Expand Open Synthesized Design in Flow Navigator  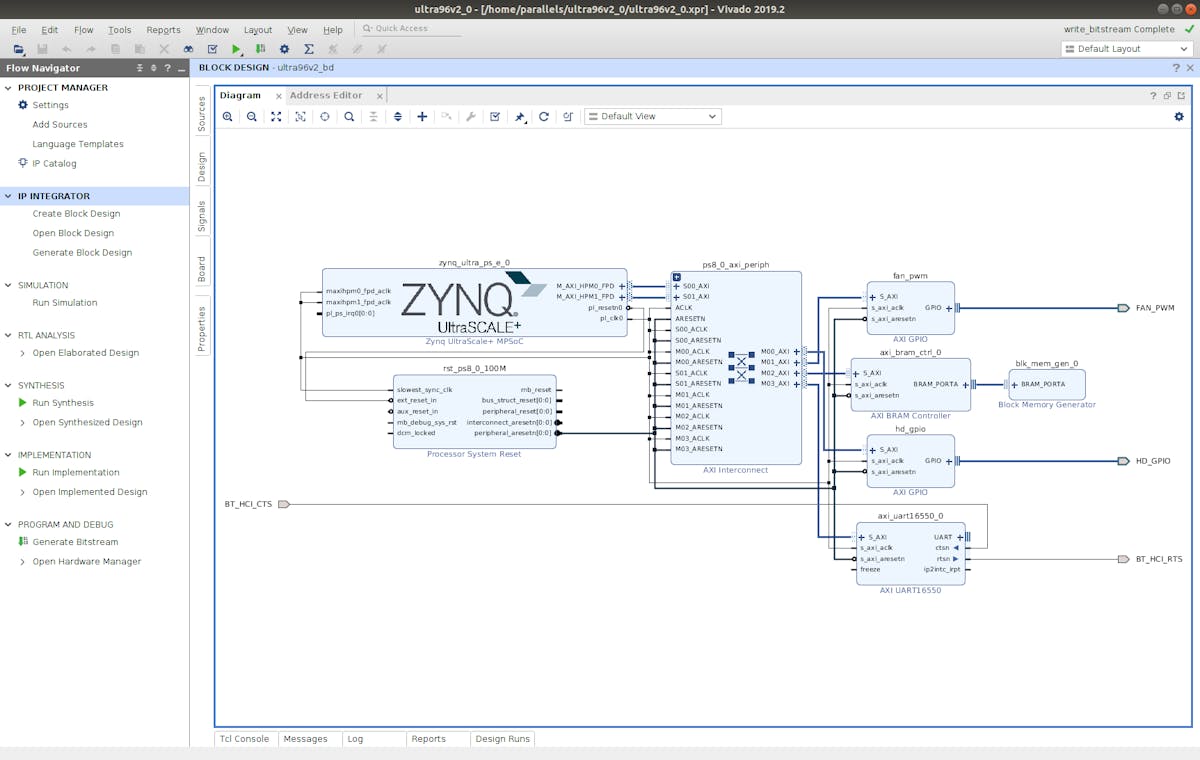coord(23,422)
